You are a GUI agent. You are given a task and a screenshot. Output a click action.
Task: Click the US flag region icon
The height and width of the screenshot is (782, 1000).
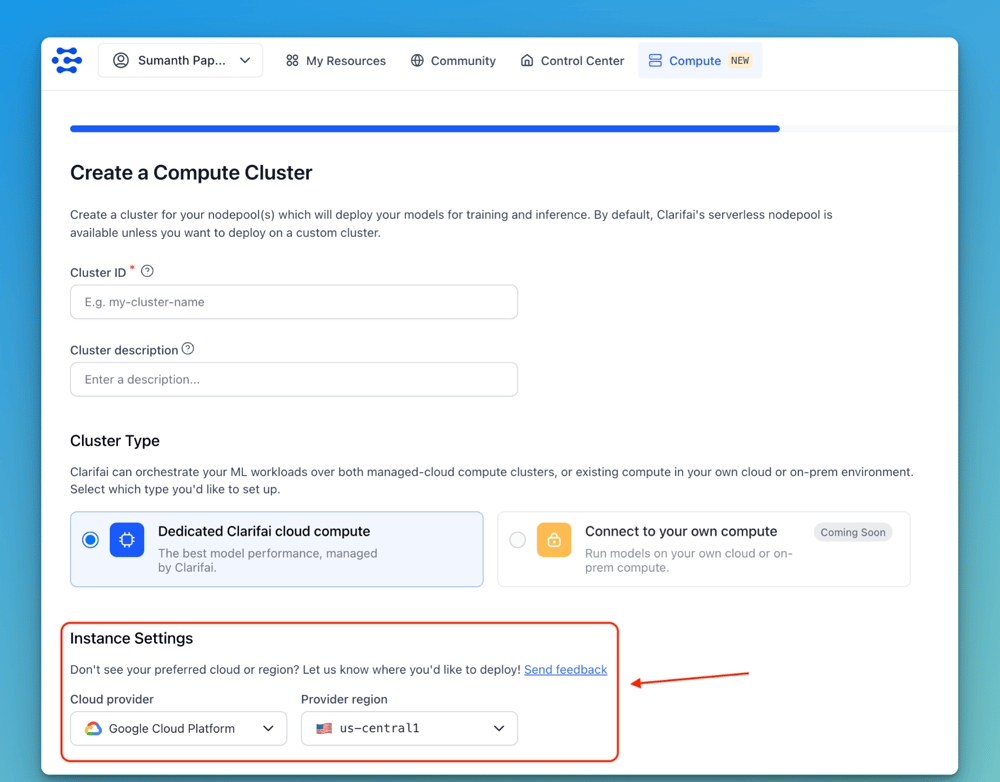pos(324,729)
